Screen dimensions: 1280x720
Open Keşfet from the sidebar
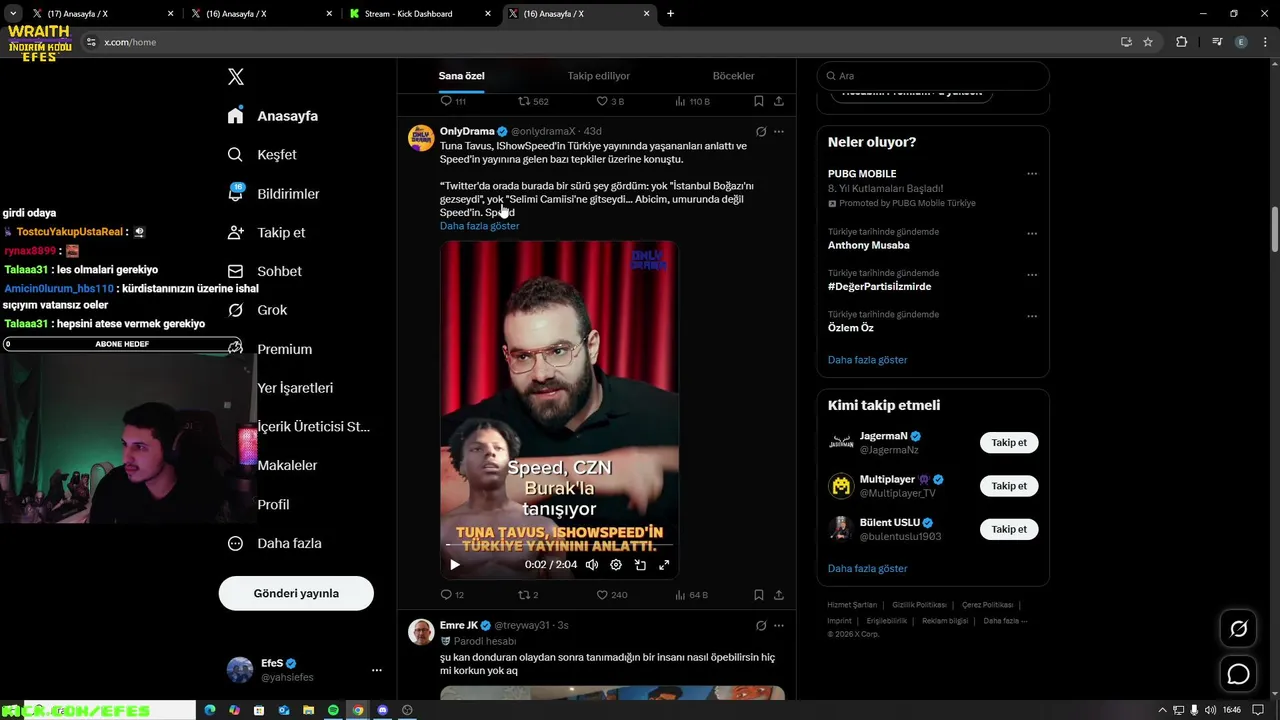(x=262, y=155)
